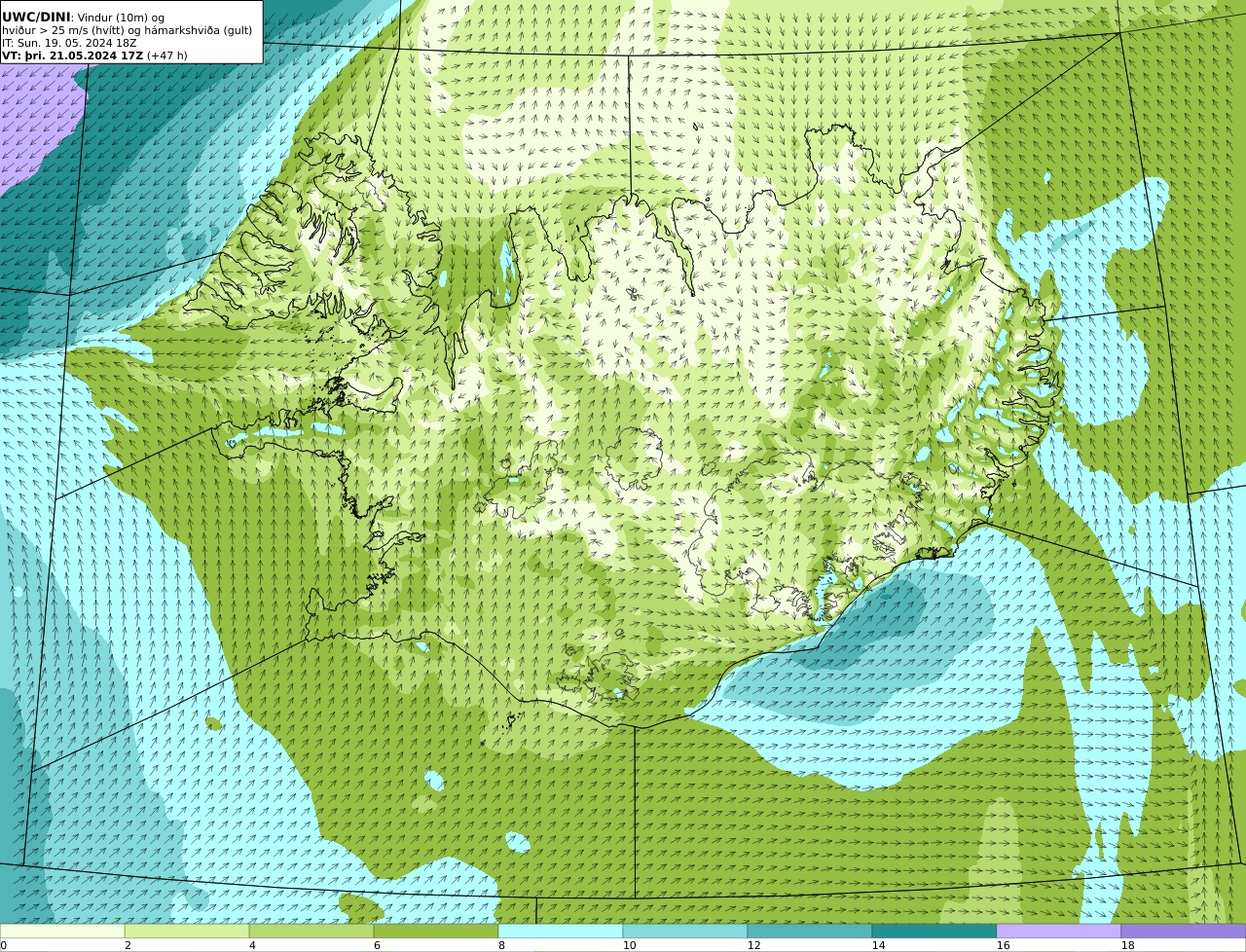Click the 'hviður > 25 m/s (hvítt)' description line
The height and width of the screenshot is (952, 1246).
(127, 30)
